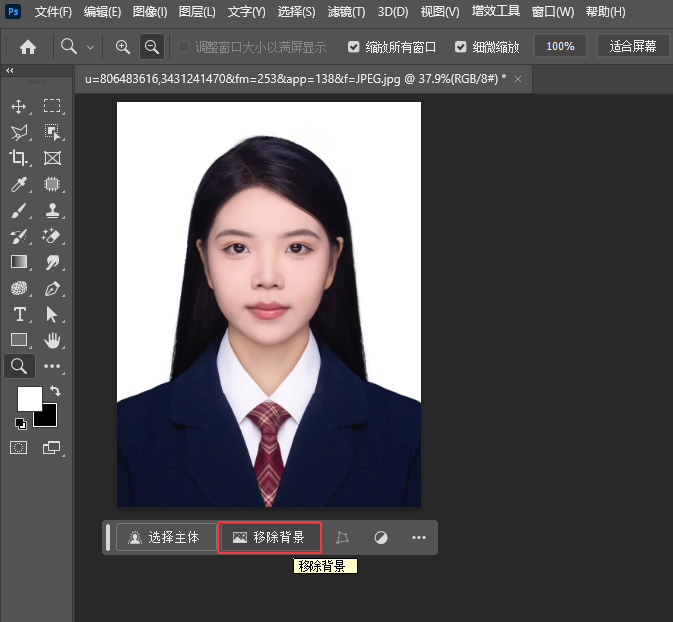Open the 图层(L) menu
The height and width of the screenshot is (622, 673).
(195, 12)
